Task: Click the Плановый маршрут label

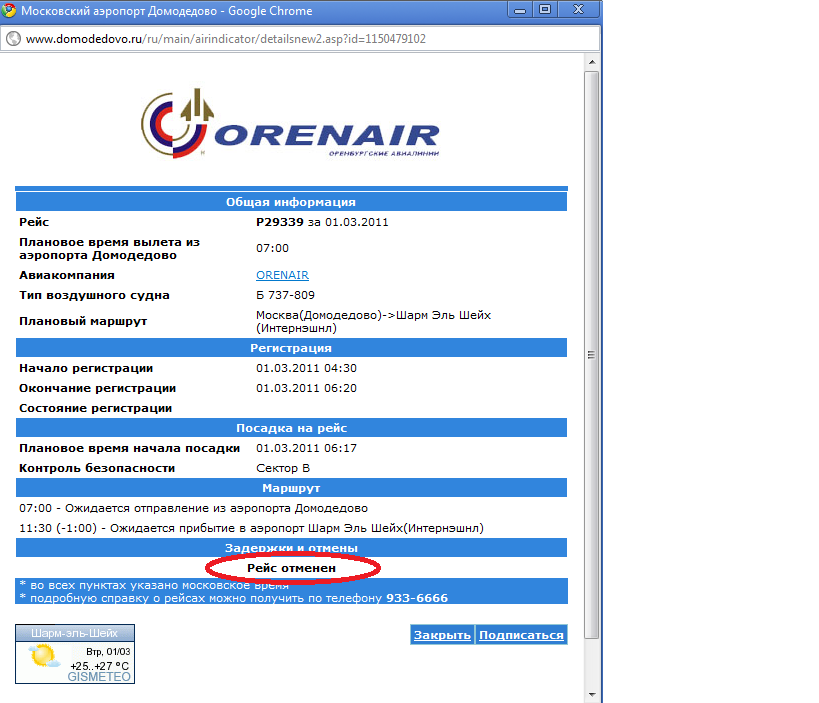Action: coord(83,321)
